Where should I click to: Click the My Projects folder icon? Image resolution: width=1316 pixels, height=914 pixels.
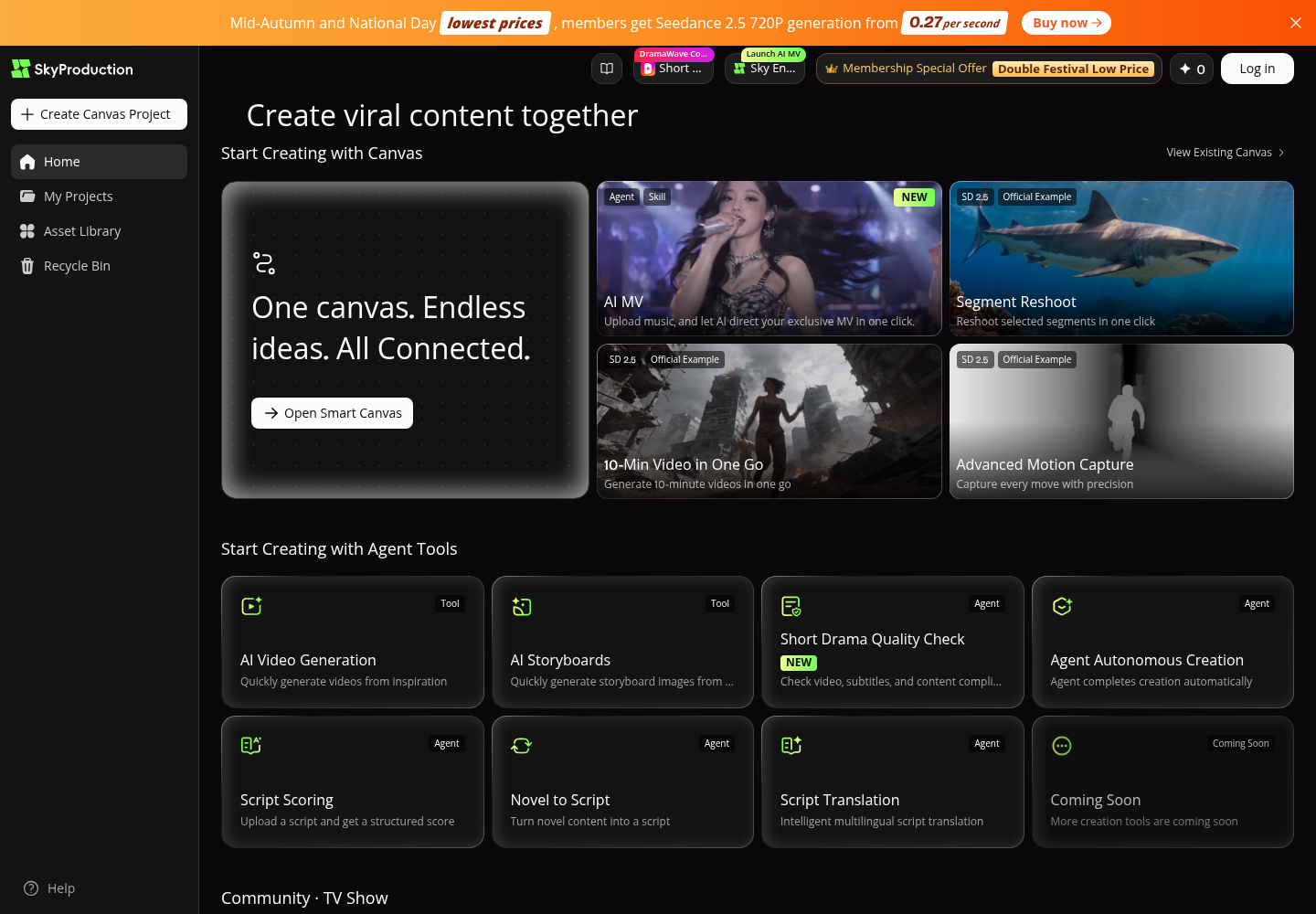(27, 197)
